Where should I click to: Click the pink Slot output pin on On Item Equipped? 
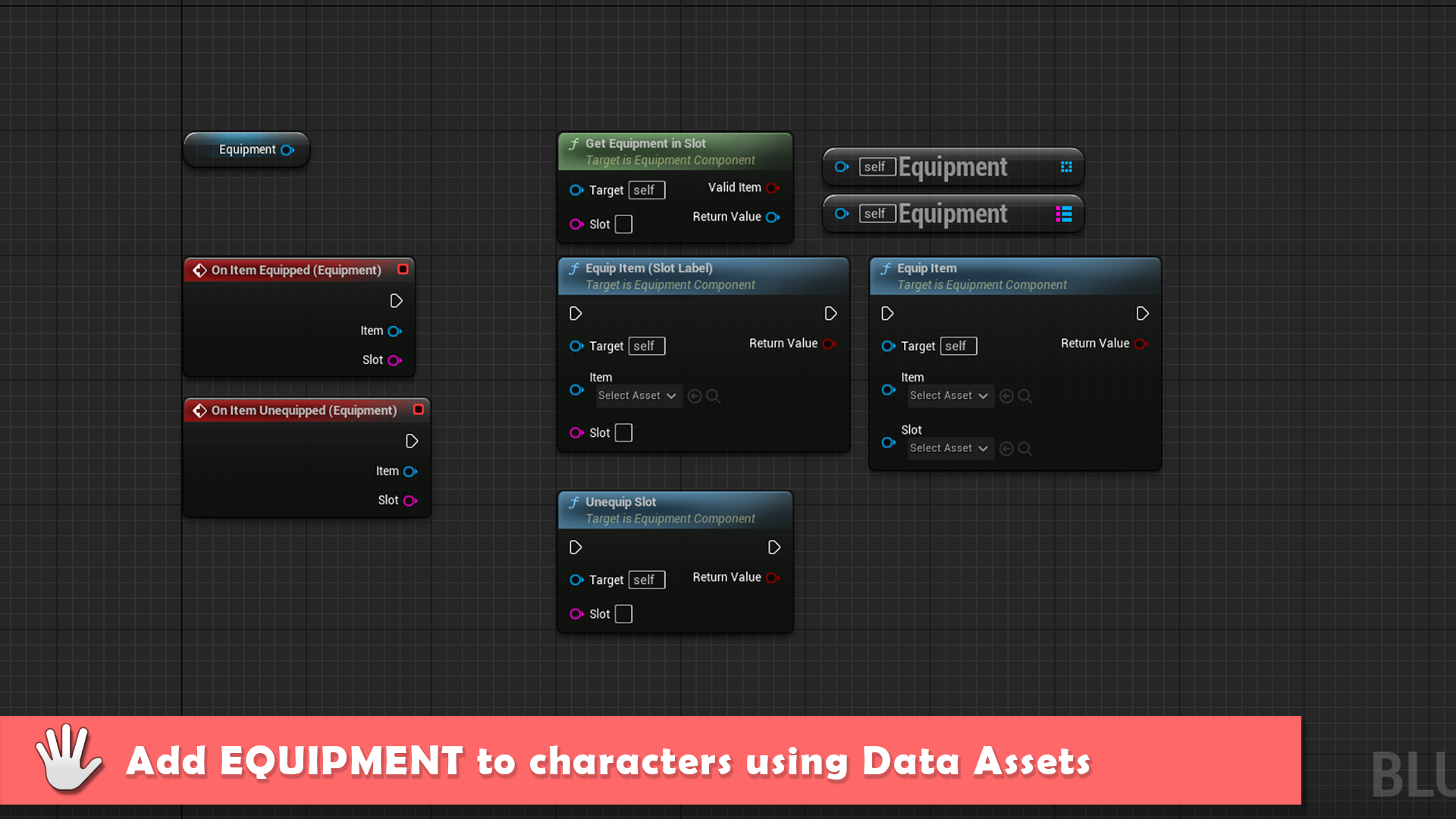click(394, 361)
